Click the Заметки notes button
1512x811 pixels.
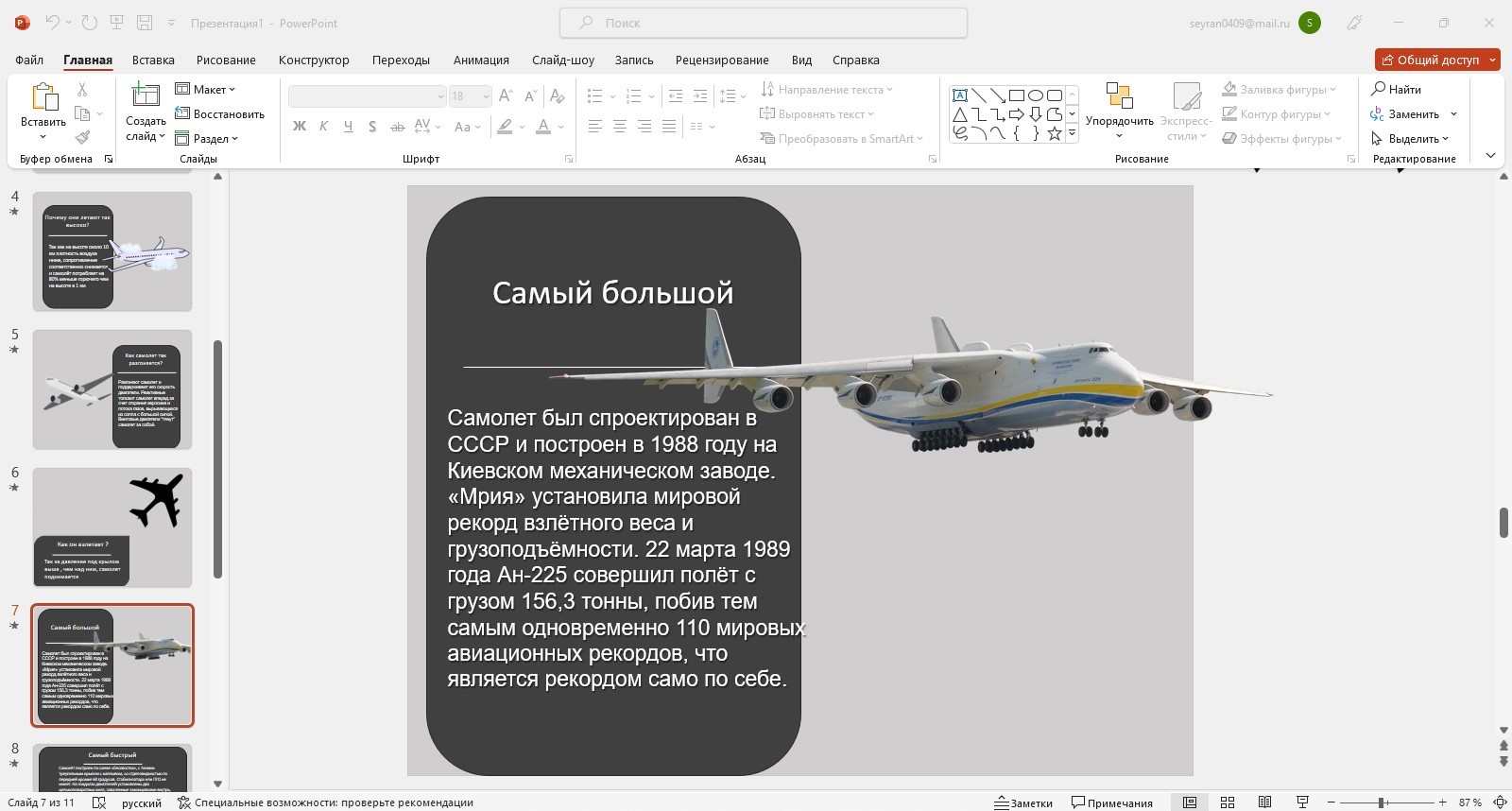[1023, 802]
